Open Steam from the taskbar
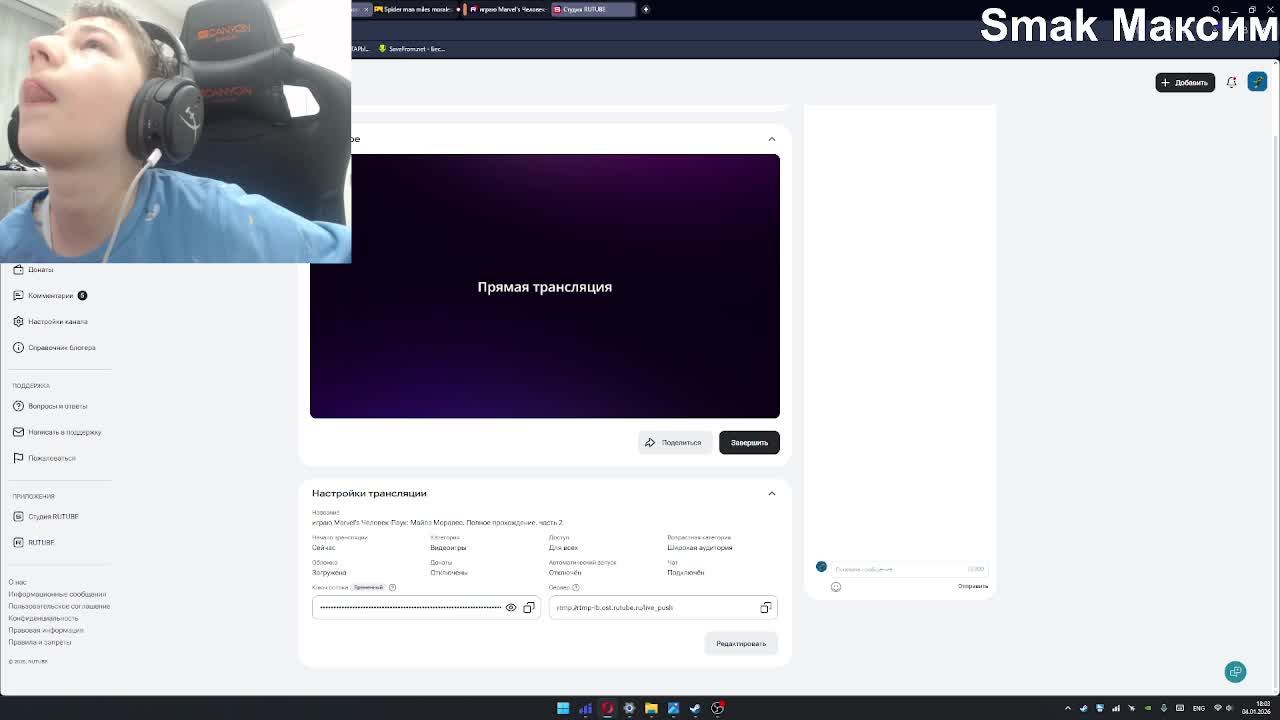 pos(695,708)
